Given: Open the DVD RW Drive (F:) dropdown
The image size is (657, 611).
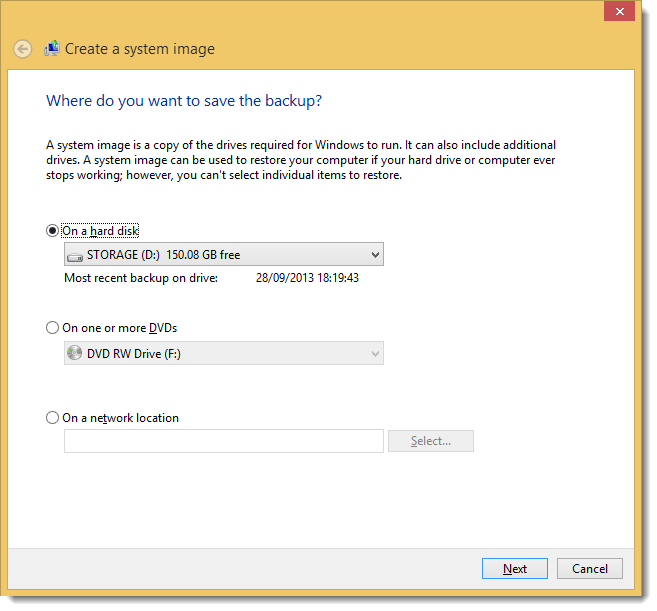Looking at the screenshot, I should [x=224, y=353].
